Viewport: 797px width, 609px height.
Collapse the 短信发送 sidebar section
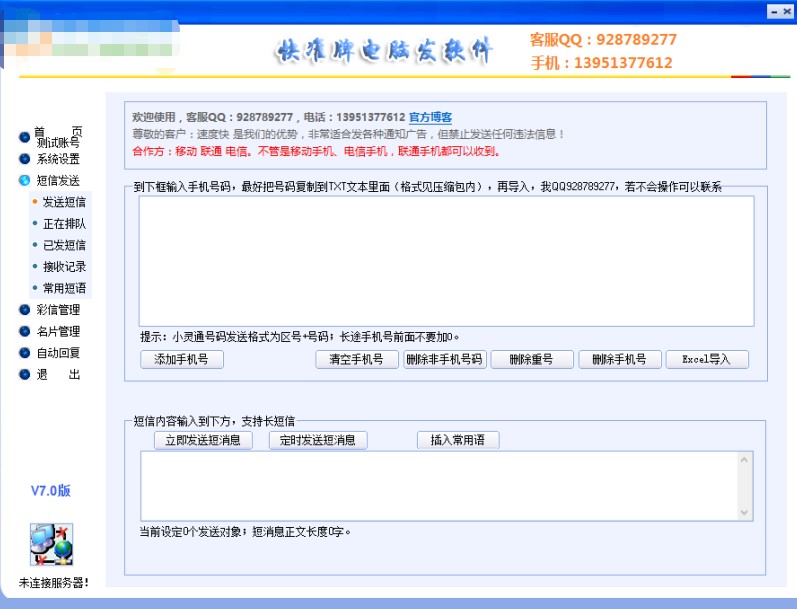pos(58,181)
